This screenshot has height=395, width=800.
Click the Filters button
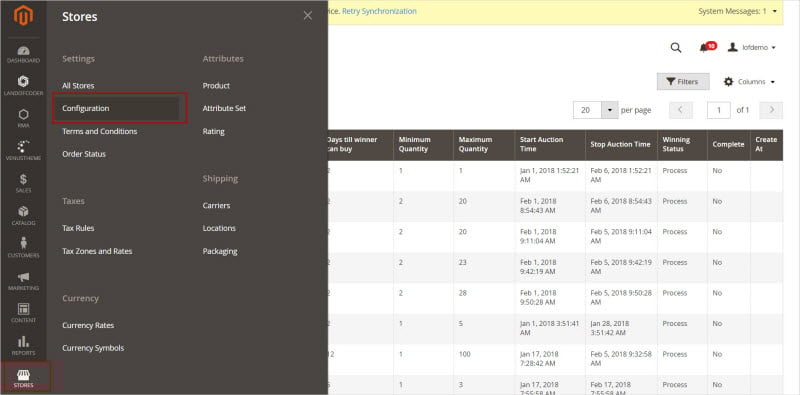point(683,82)
